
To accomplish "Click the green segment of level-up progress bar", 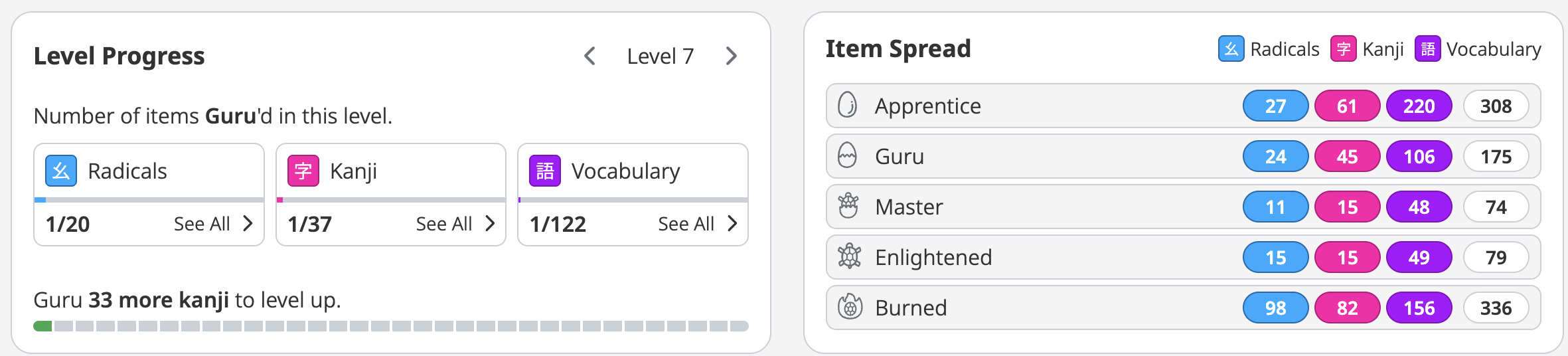I will click(x=42, y=326).
